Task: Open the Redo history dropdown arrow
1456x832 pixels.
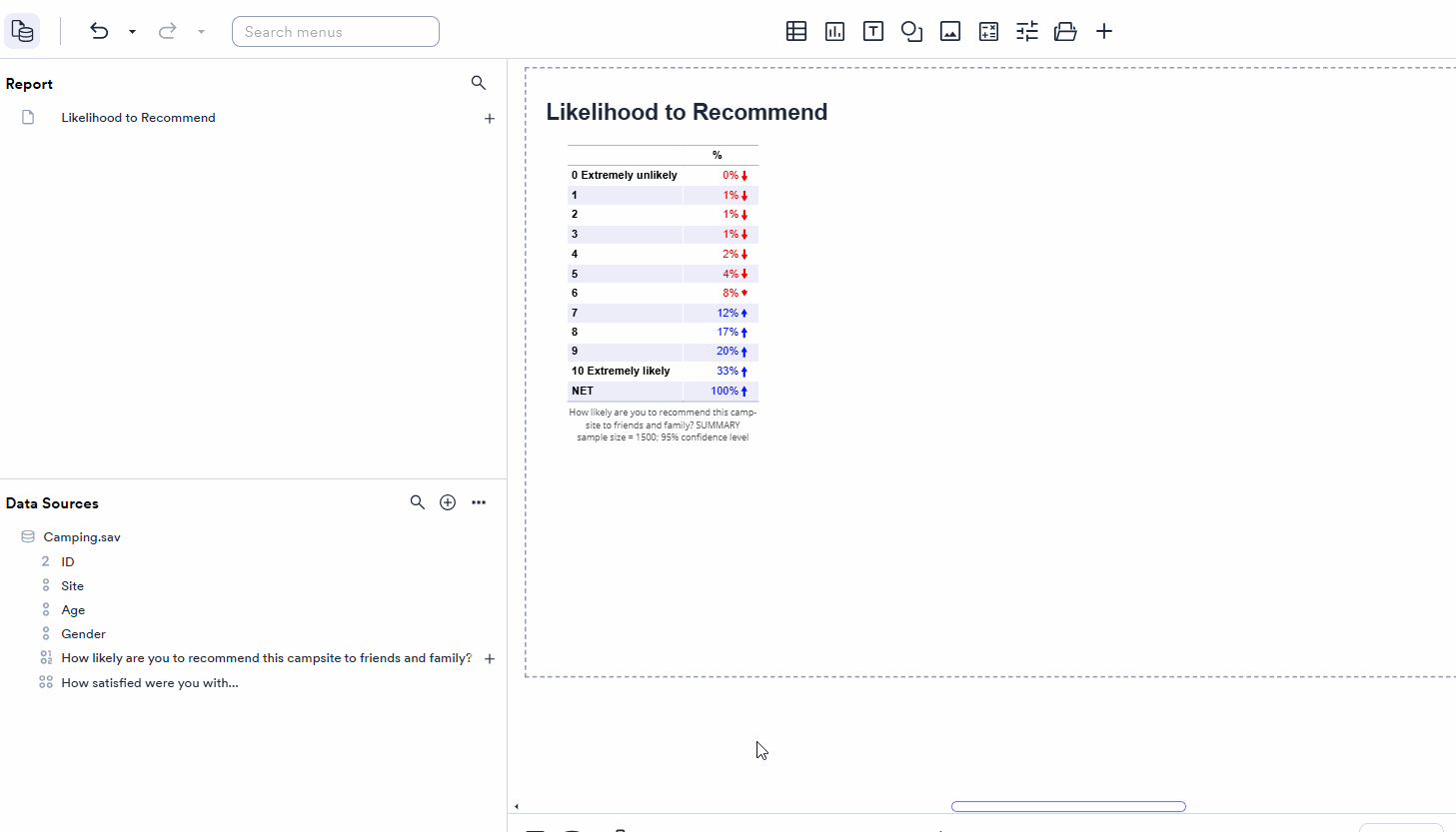Action: [201, 32]
